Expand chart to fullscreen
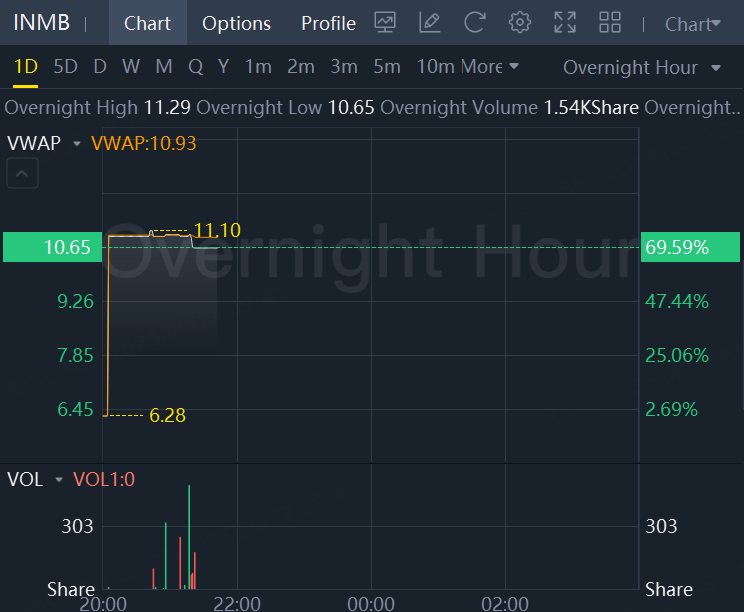The width and height of the screenshot is (744, 612). [x=565, y=22]
